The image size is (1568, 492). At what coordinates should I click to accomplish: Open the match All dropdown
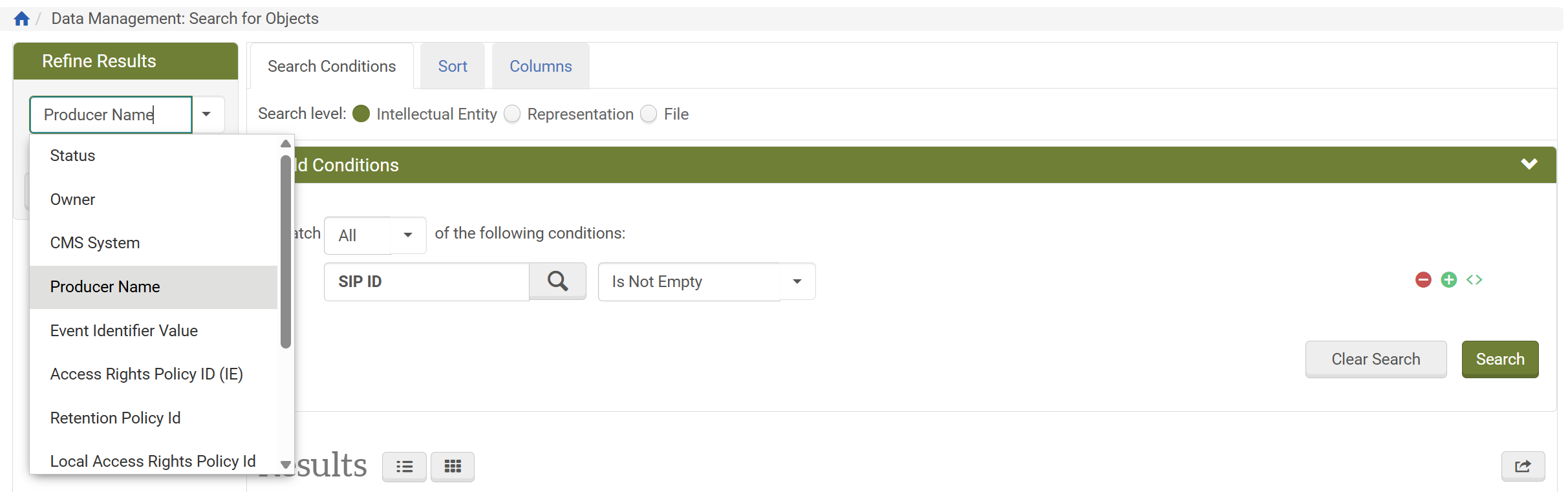pos(407,235)
